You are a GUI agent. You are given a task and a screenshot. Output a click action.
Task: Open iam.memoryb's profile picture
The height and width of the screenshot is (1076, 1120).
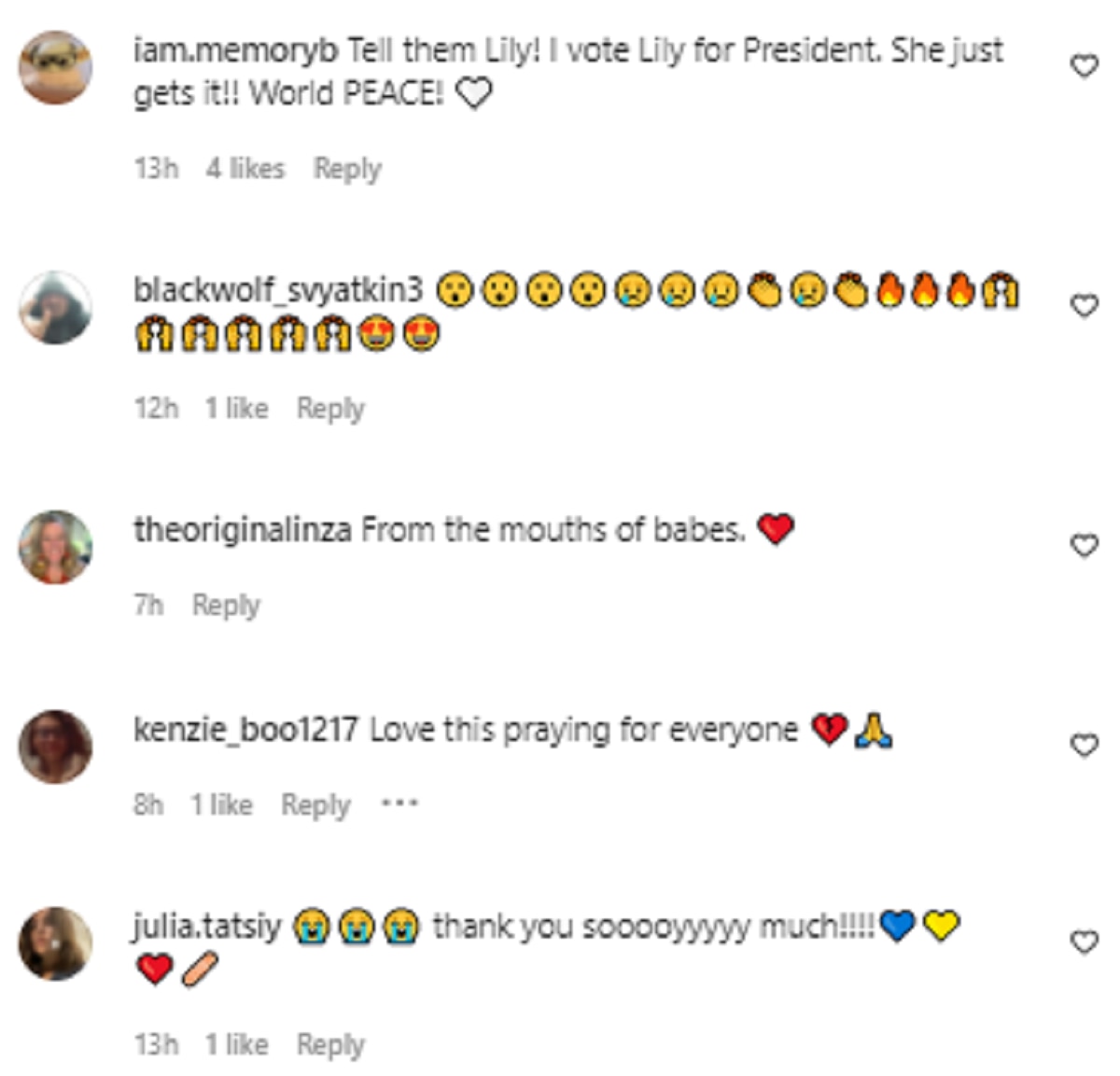(56, 67)
